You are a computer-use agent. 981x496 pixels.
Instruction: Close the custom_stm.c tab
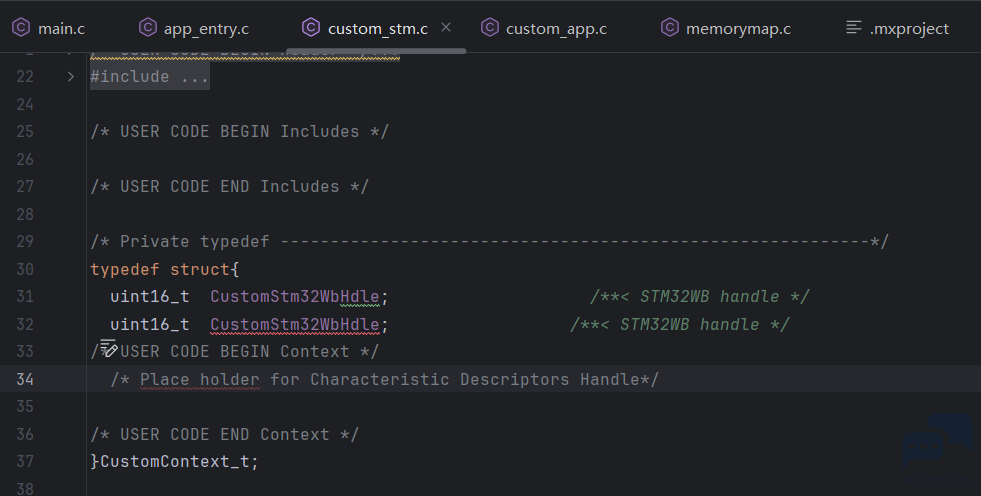tap(446, 28)
